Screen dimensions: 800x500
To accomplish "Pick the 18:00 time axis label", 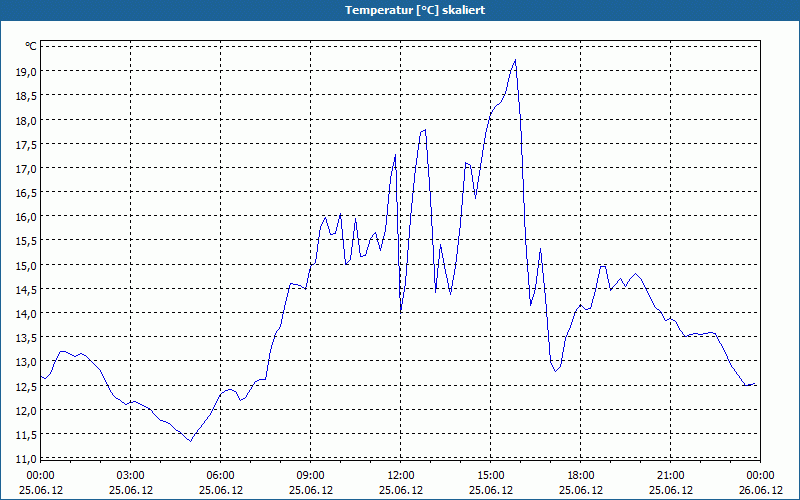I will (x=581, y=476).
